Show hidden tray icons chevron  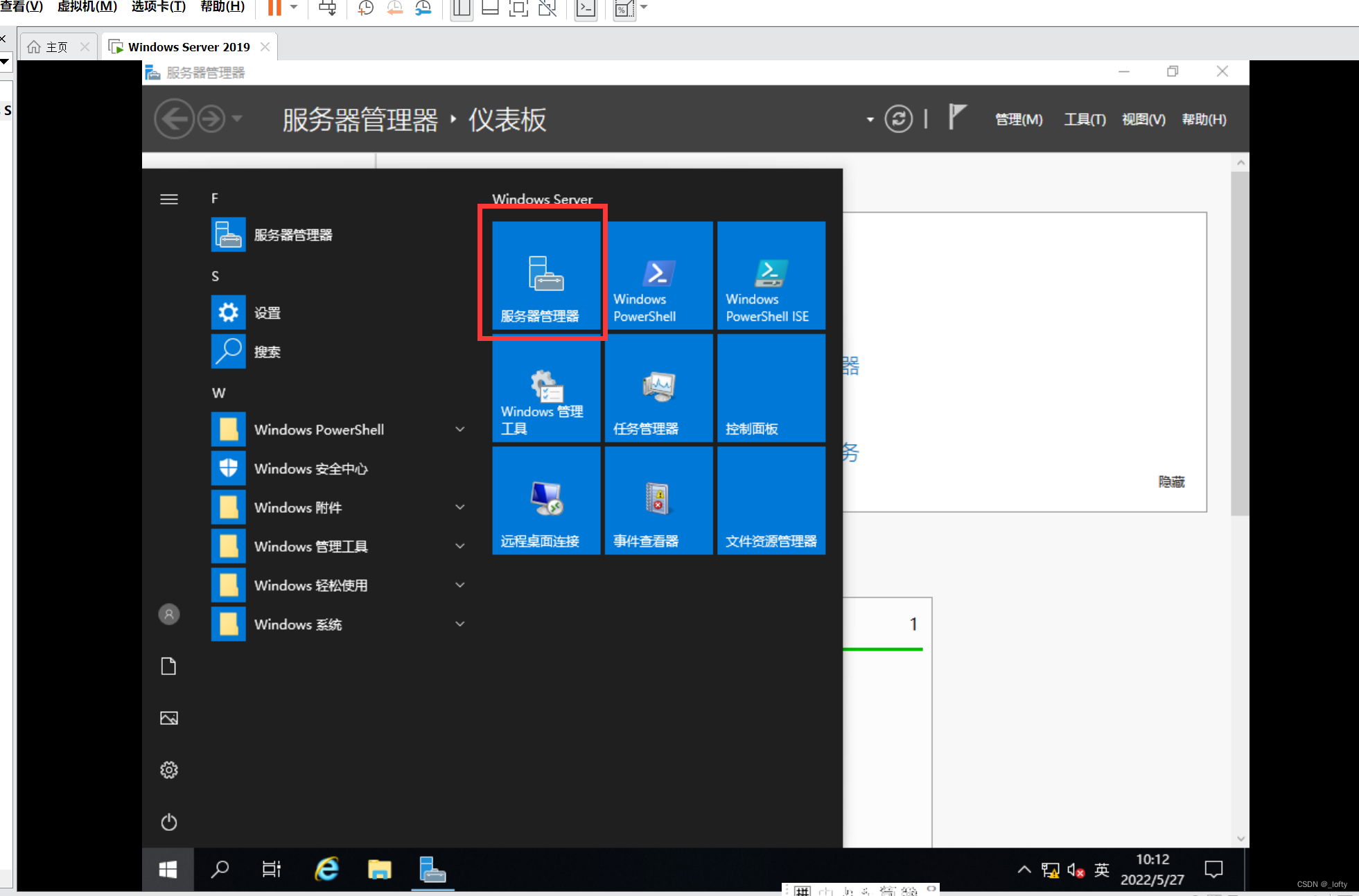[x=1024, y=869]
